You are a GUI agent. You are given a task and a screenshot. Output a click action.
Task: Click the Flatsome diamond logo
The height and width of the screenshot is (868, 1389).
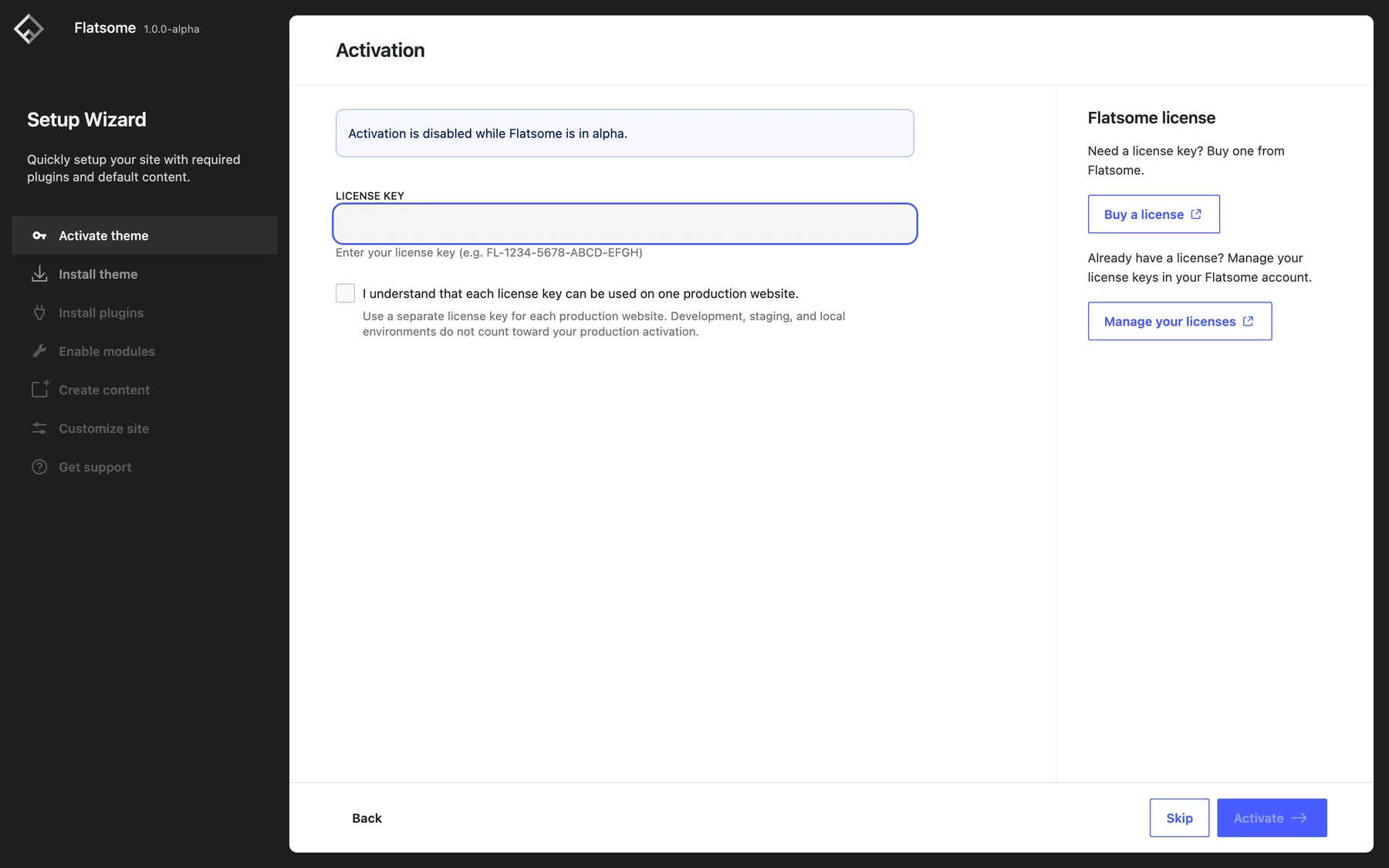point(29,29)
